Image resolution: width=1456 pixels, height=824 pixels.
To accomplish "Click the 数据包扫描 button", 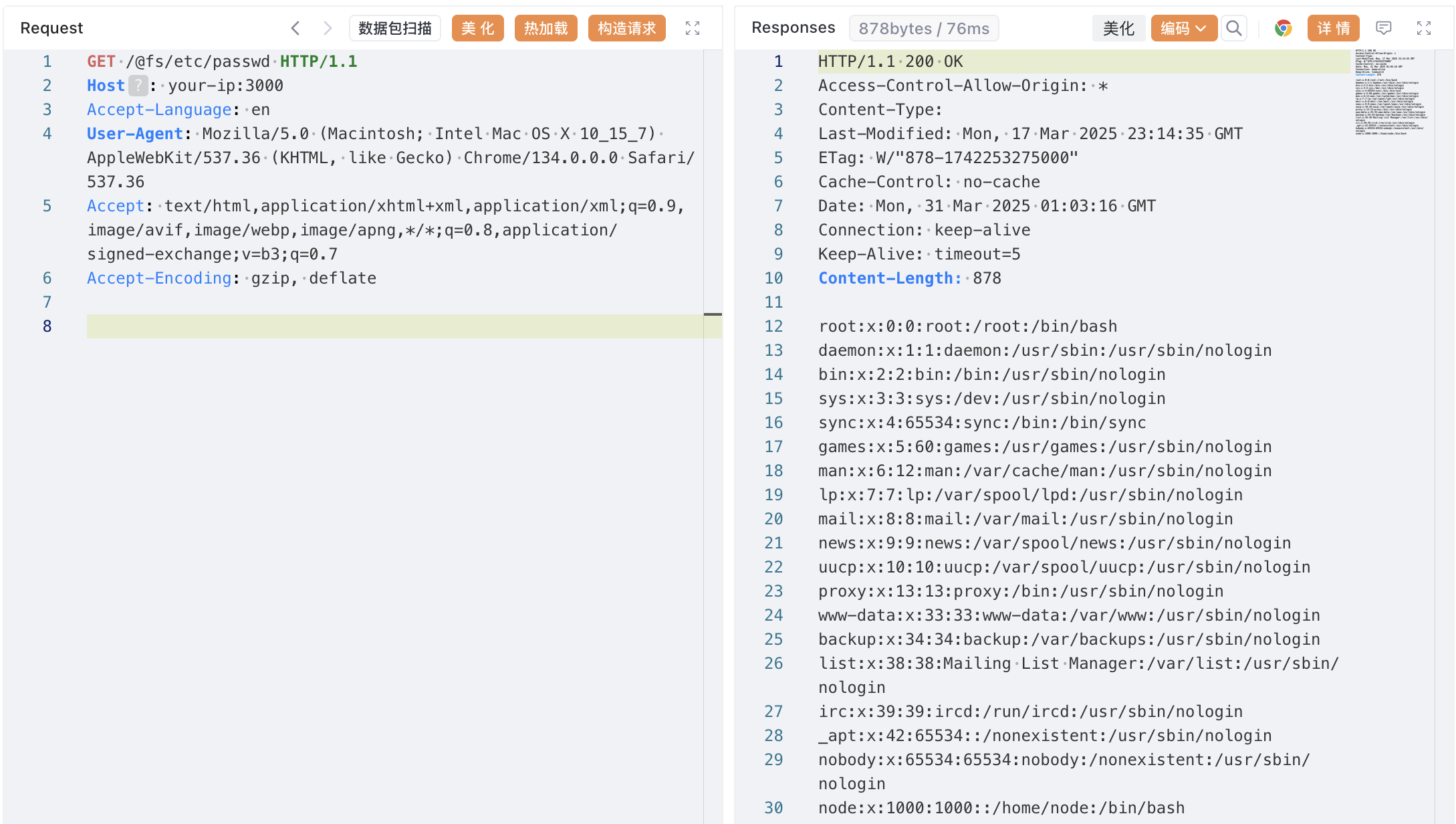I will 395,28.
